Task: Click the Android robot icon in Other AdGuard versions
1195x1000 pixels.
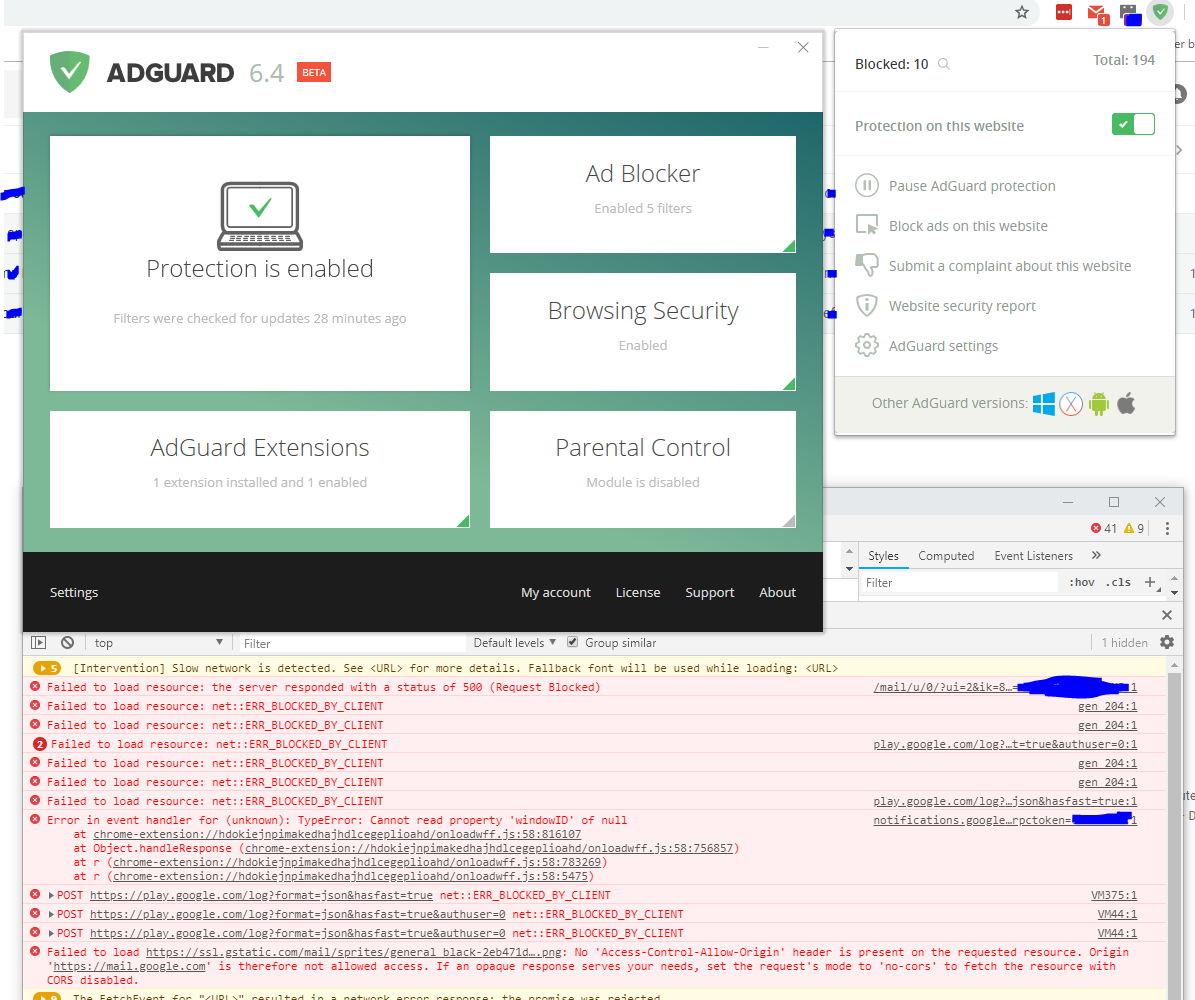Action: point(1098,403)
